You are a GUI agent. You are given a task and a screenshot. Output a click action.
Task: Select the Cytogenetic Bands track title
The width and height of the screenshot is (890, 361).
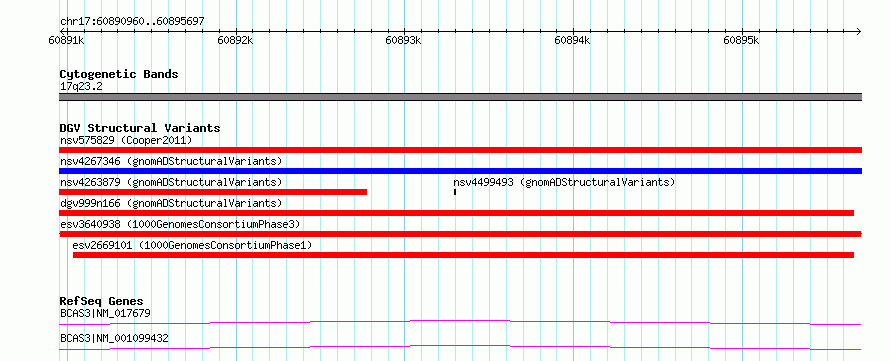[x=119, y=74]
